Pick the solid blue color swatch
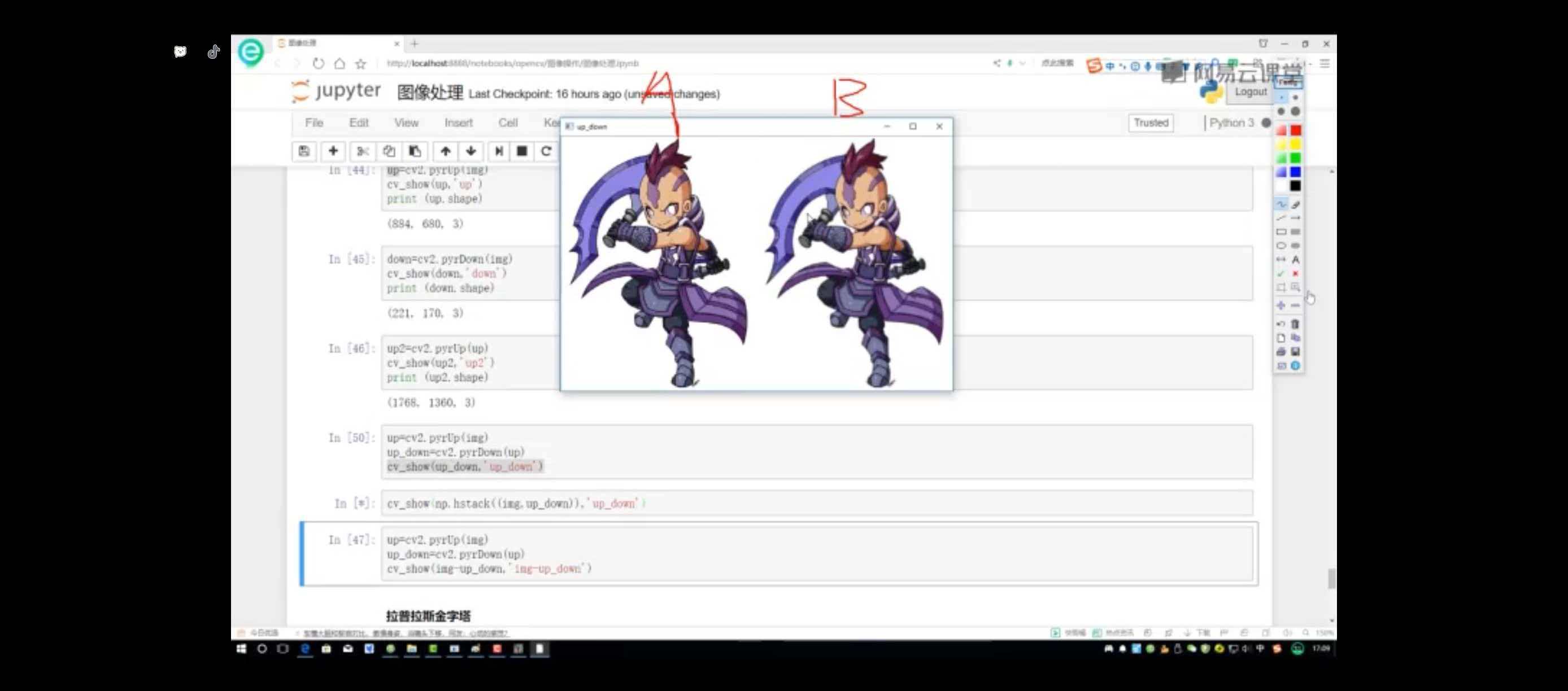1568x691 pixels. pos(1296,172)
